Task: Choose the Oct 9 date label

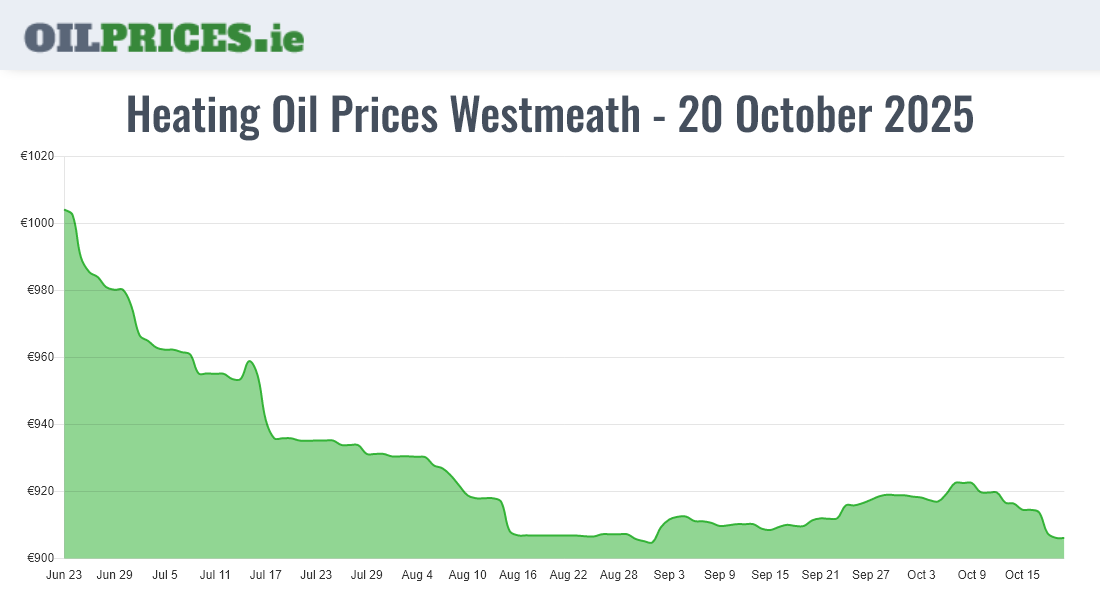Action: coord(971,575)
